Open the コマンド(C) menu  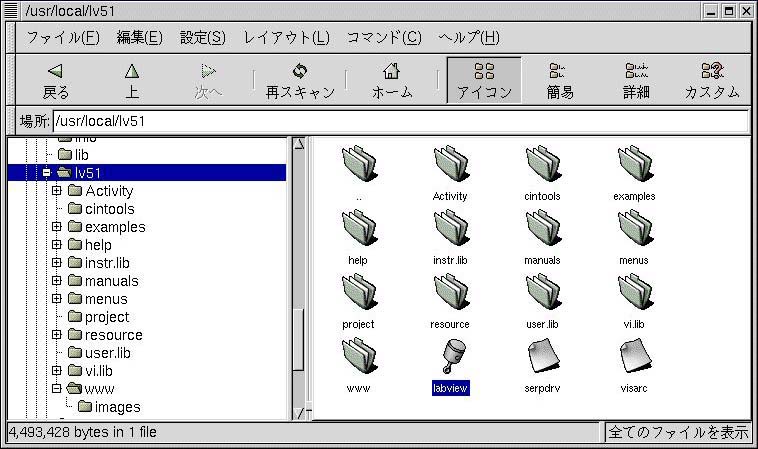click(384, 38)
